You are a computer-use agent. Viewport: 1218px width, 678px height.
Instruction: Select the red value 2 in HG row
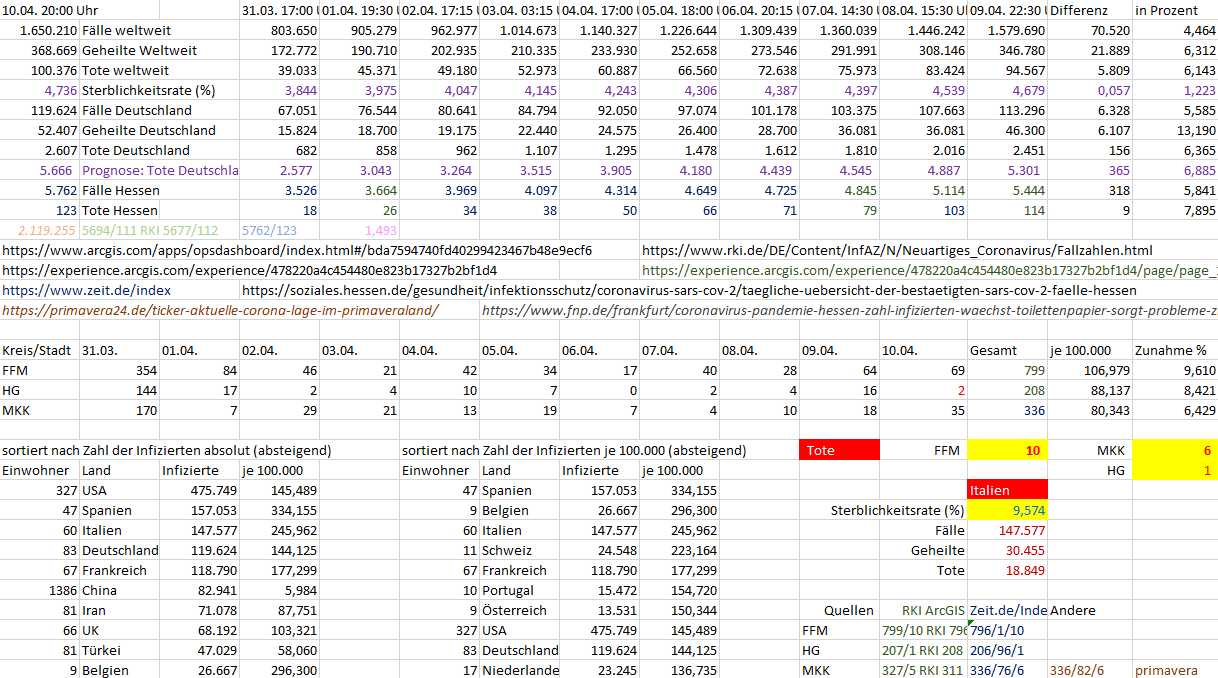click(x=961, y=392)
